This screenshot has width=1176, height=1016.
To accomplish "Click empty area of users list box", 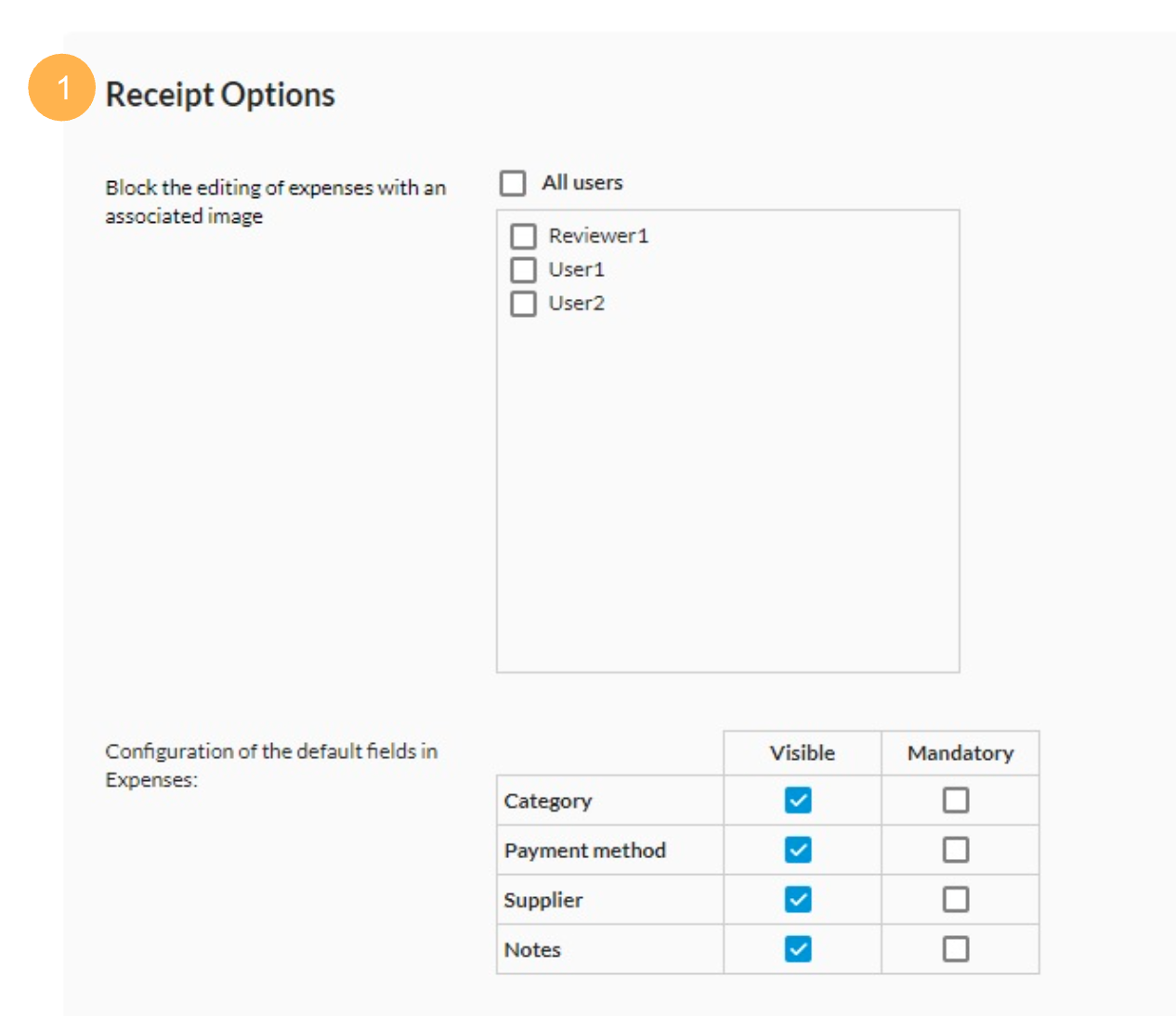I will 728,492.
